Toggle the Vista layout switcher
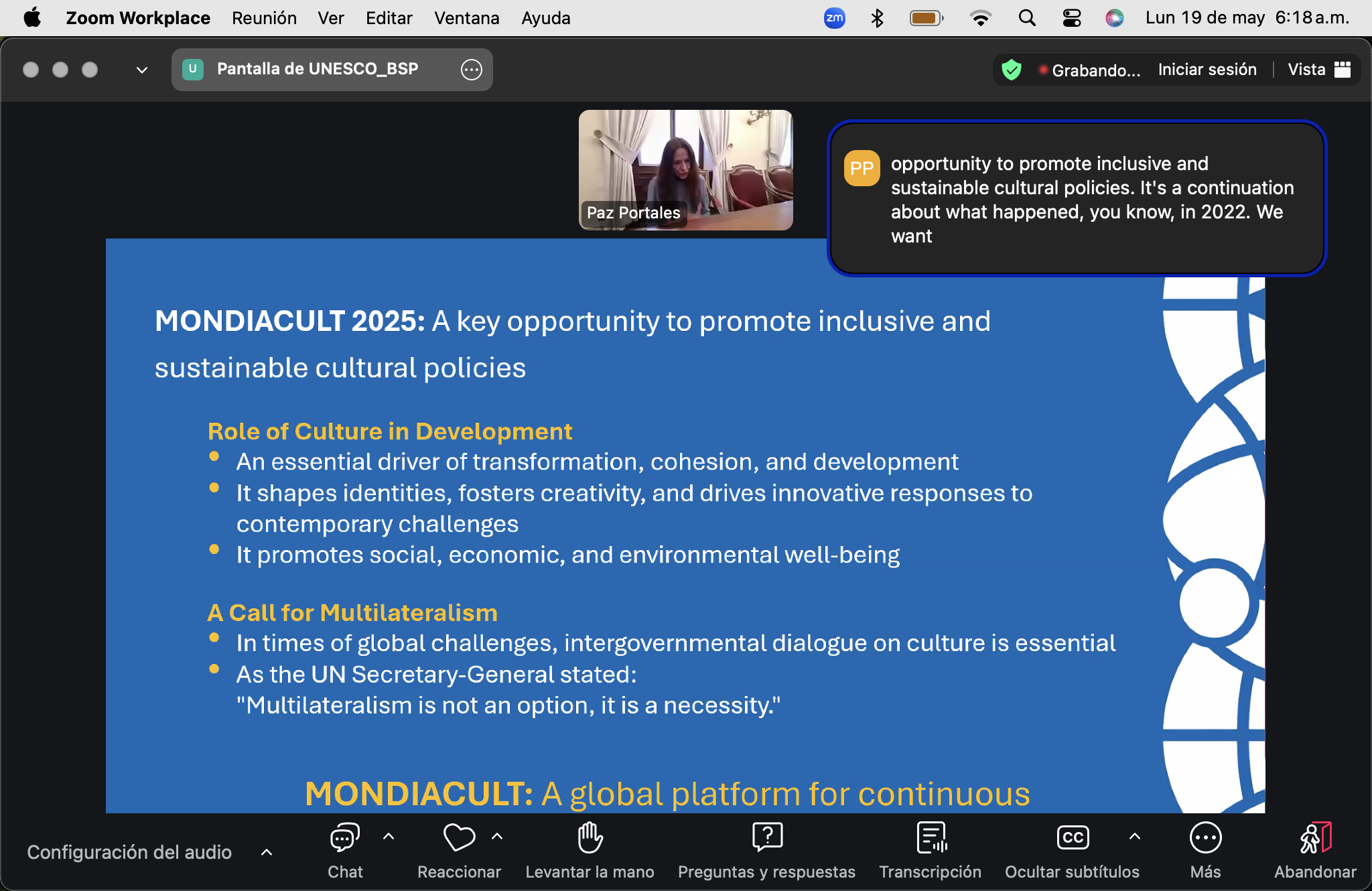 [x=1318, y=70]
